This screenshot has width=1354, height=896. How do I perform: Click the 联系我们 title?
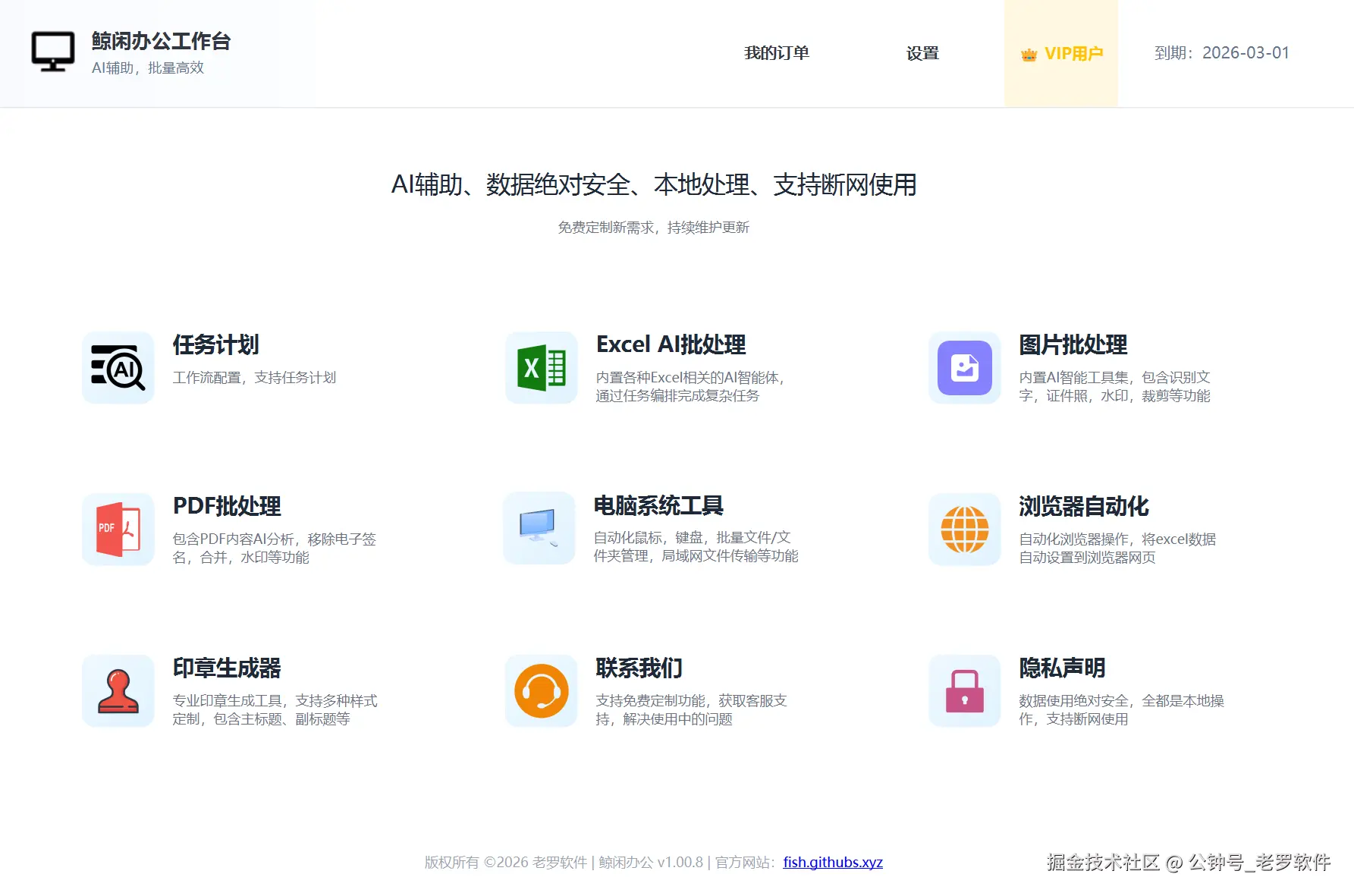639,668
